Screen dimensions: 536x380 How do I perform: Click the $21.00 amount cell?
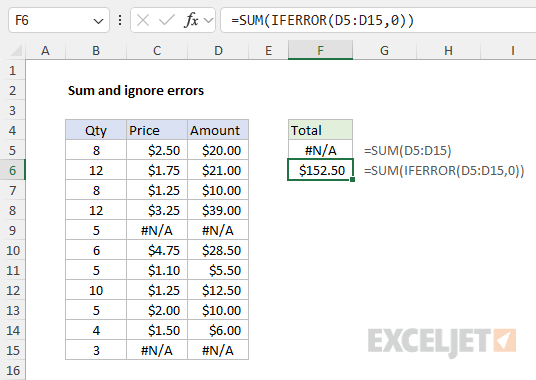218,170
